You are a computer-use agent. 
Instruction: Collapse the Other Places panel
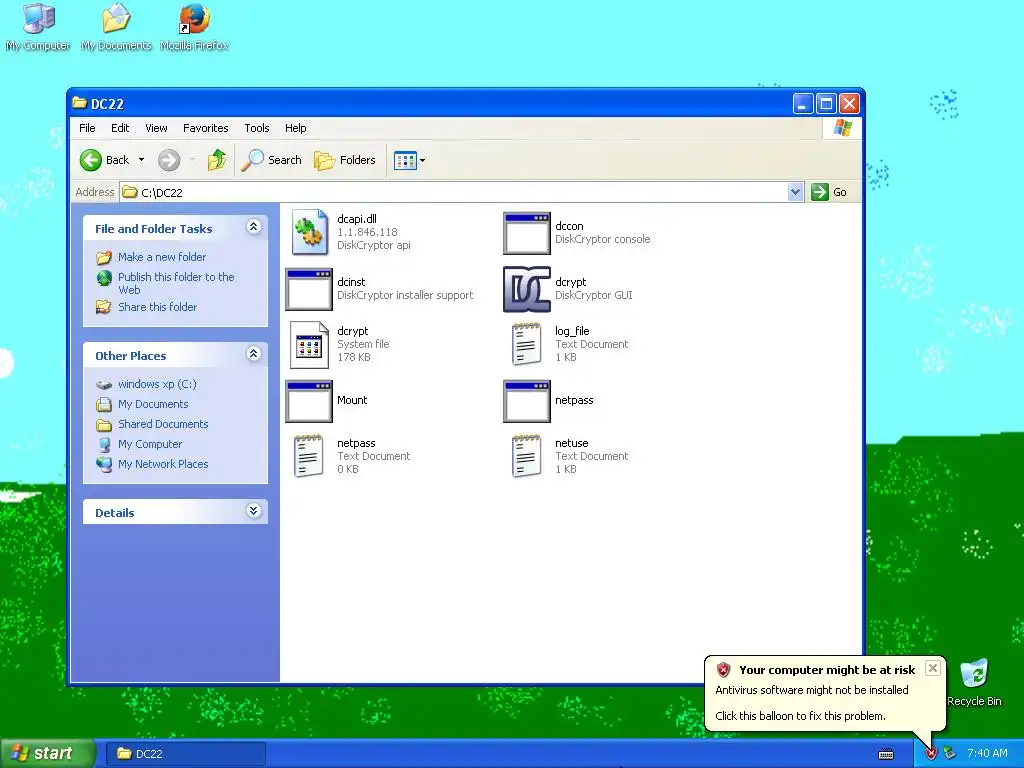point(254,354)
